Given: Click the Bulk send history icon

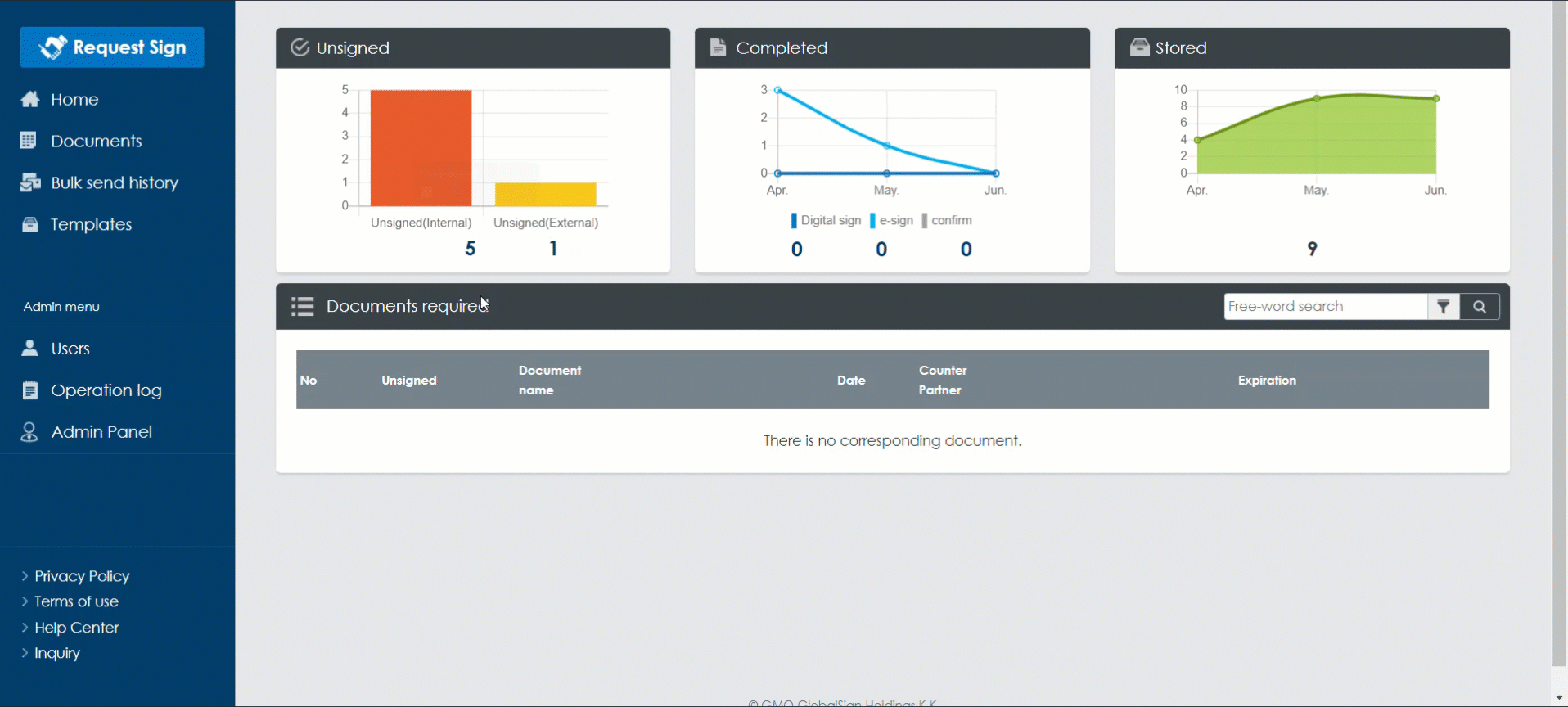Looking at the screenshot, I should coord(30,182).
